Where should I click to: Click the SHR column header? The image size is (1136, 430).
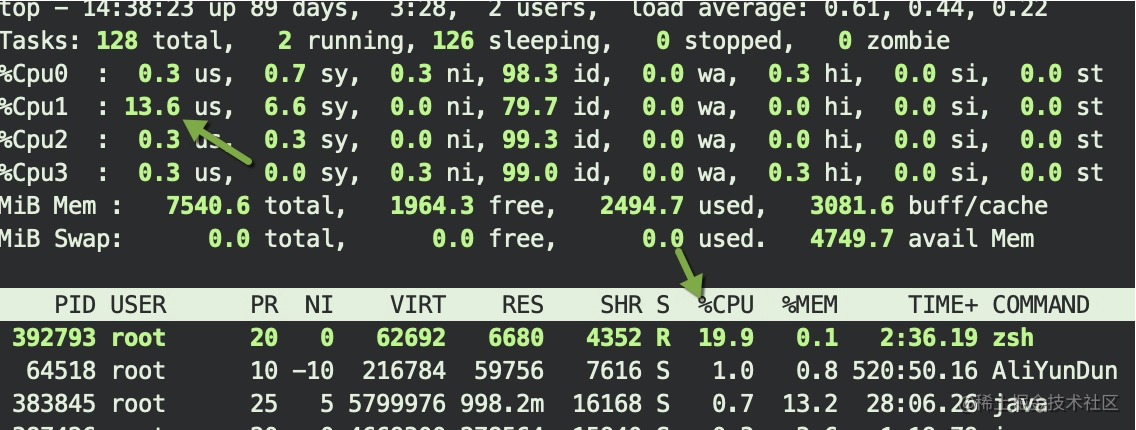[x=622, y=305]
